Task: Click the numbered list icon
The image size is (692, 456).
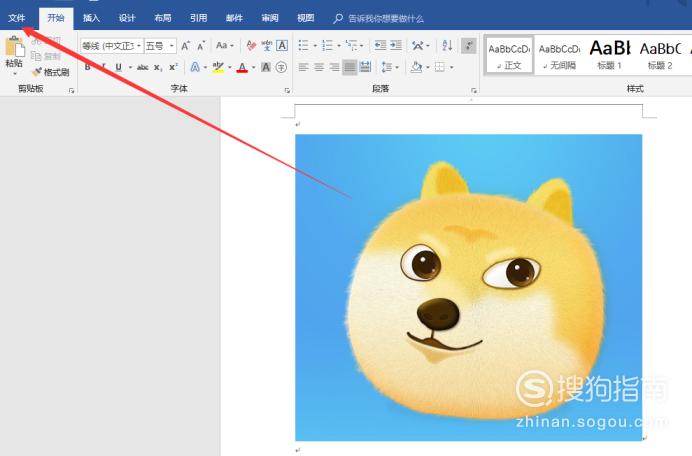Action: tap(327, 45)
